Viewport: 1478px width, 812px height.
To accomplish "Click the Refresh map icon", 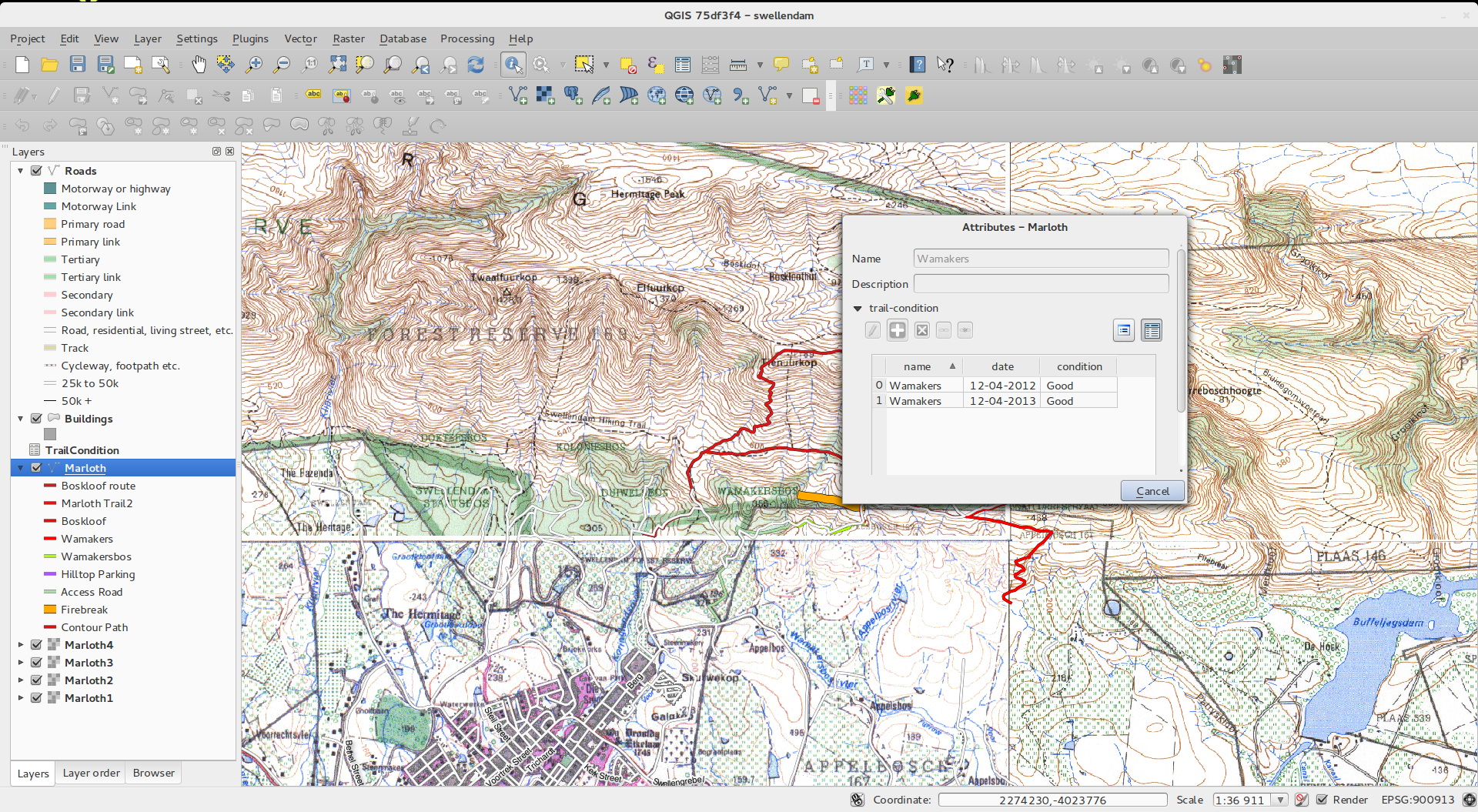I will 477,65.
